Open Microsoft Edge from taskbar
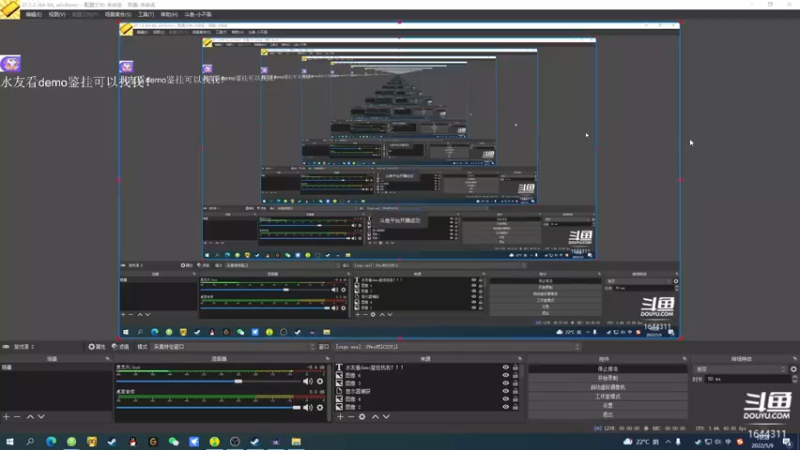 point(51,442)
